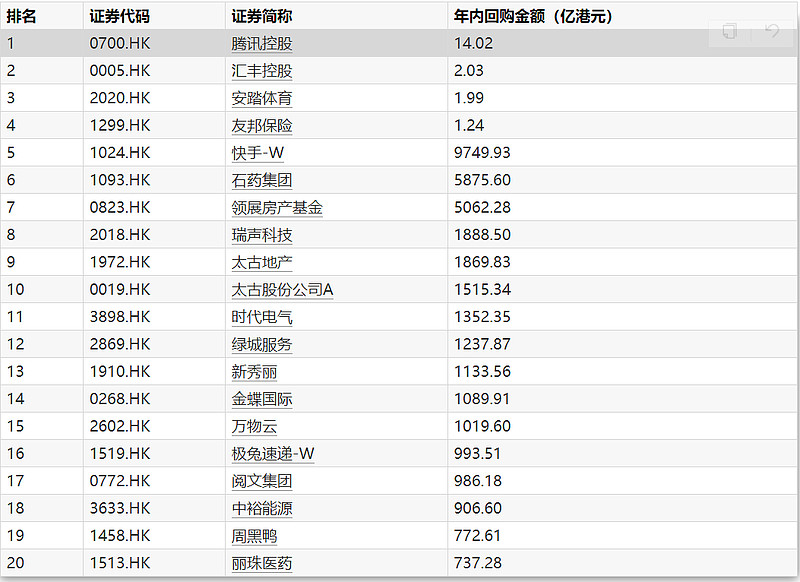The width and height of the screenshot is (800, 582).
Task: Open the 友邦保险 stock link
Action: [262, 125]
